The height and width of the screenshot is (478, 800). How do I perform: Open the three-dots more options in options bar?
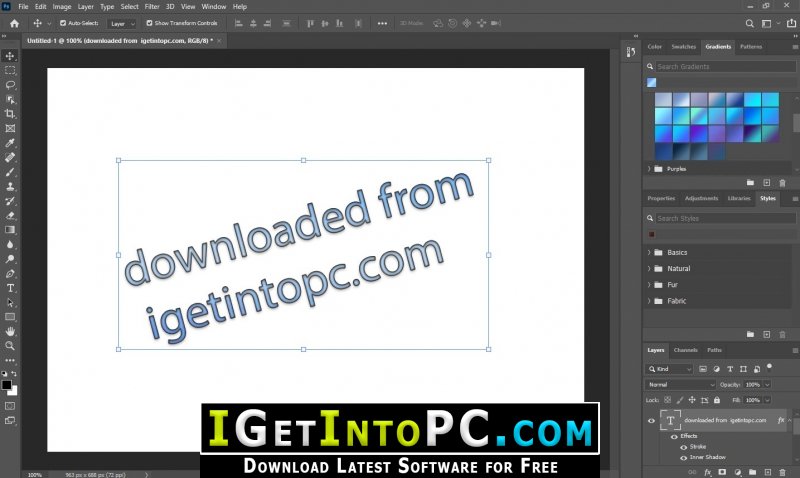pos(382,23)
